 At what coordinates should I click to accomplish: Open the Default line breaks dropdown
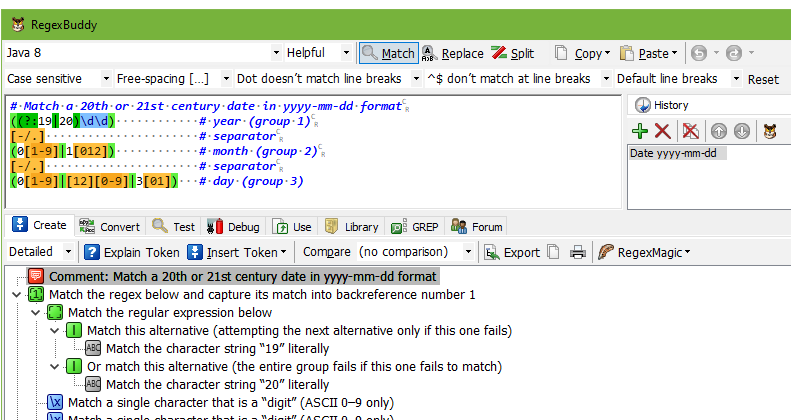click(x=737, y=79)
